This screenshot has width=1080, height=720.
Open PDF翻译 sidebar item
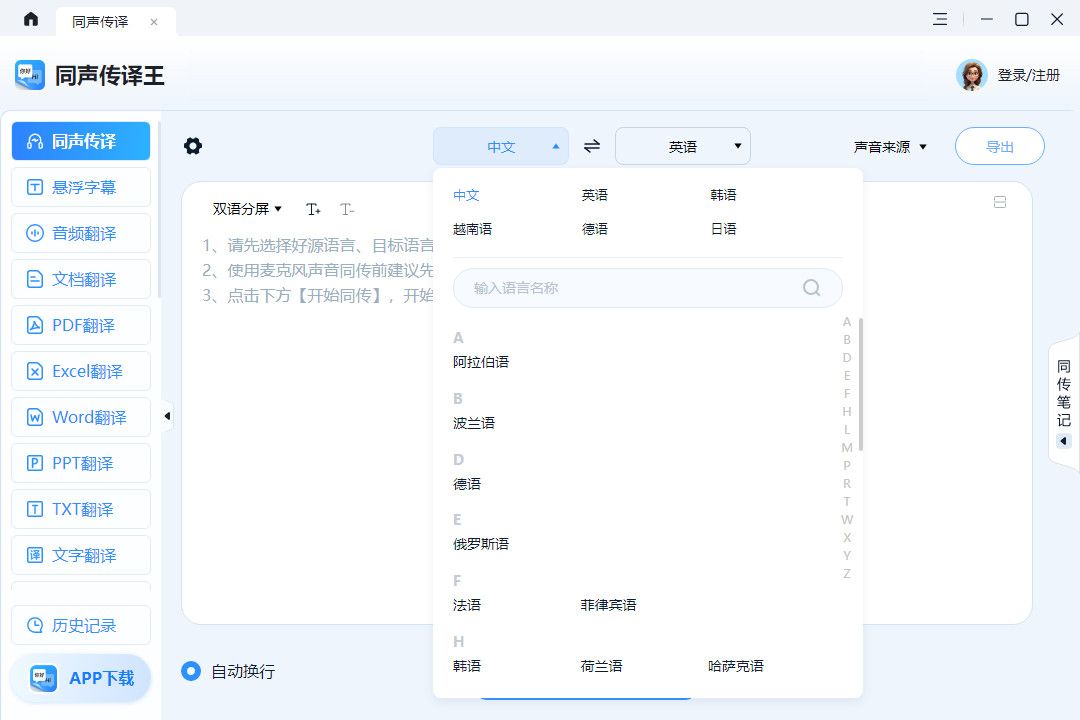coord(81,325)
